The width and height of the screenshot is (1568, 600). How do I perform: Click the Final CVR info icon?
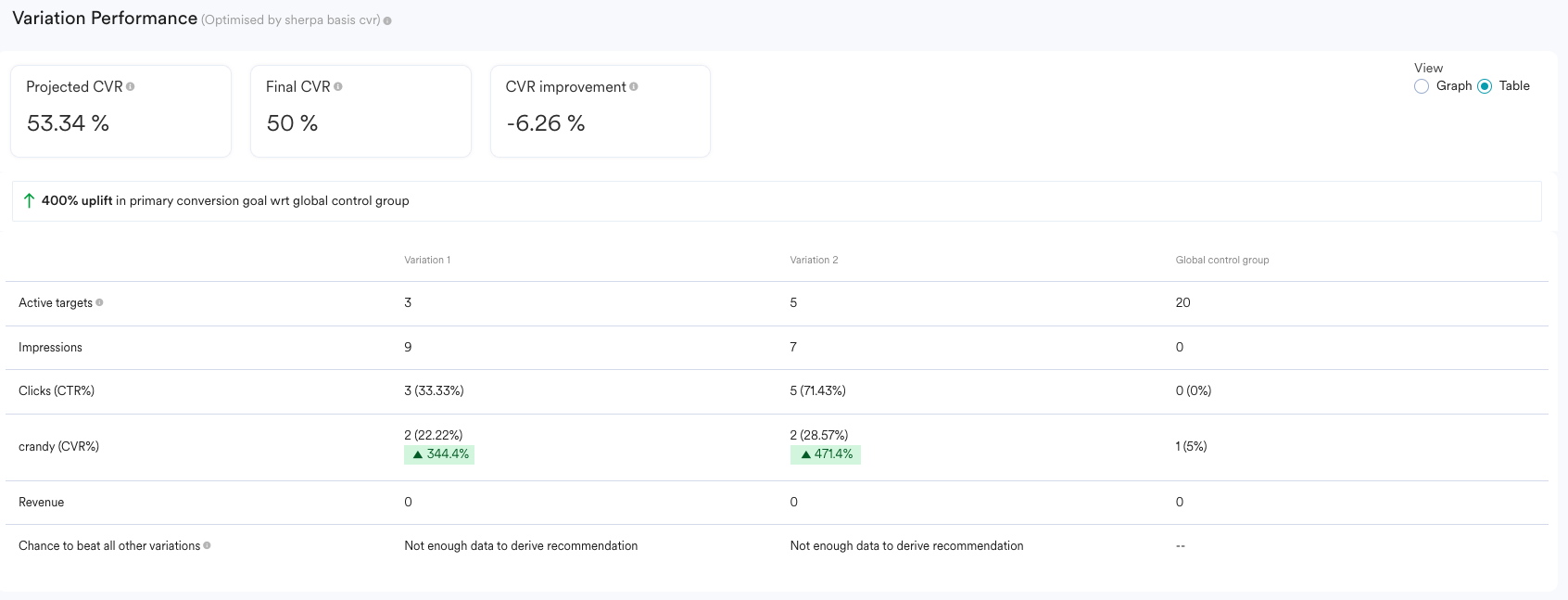click(338, 86)
